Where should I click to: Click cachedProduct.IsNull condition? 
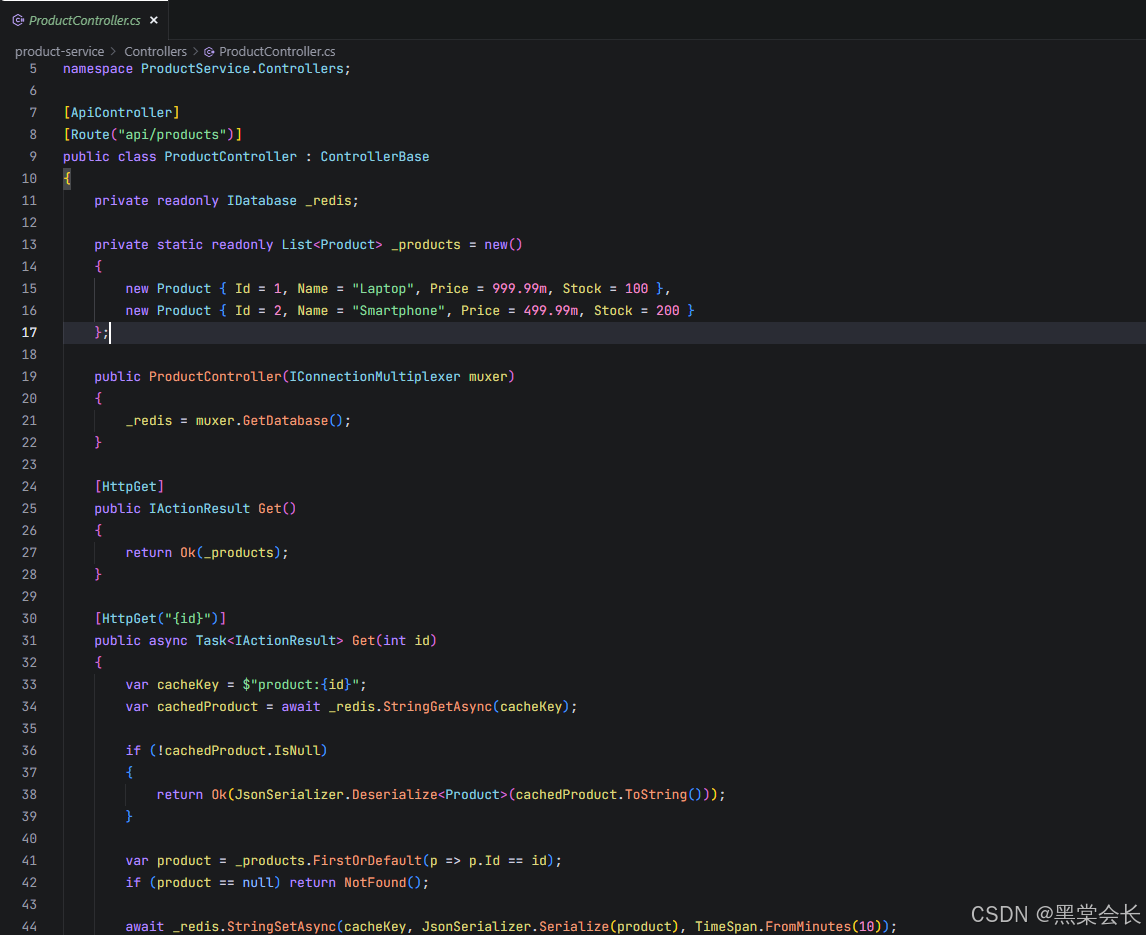pyautogui.click(x=242, y=751)
